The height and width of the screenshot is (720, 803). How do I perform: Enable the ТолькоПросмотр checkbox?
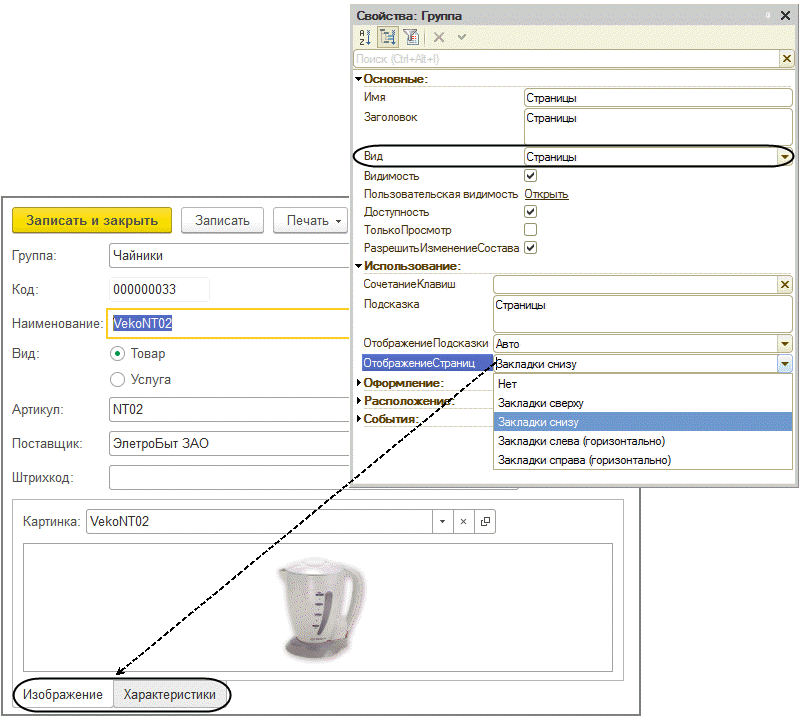tap(531, 229)
